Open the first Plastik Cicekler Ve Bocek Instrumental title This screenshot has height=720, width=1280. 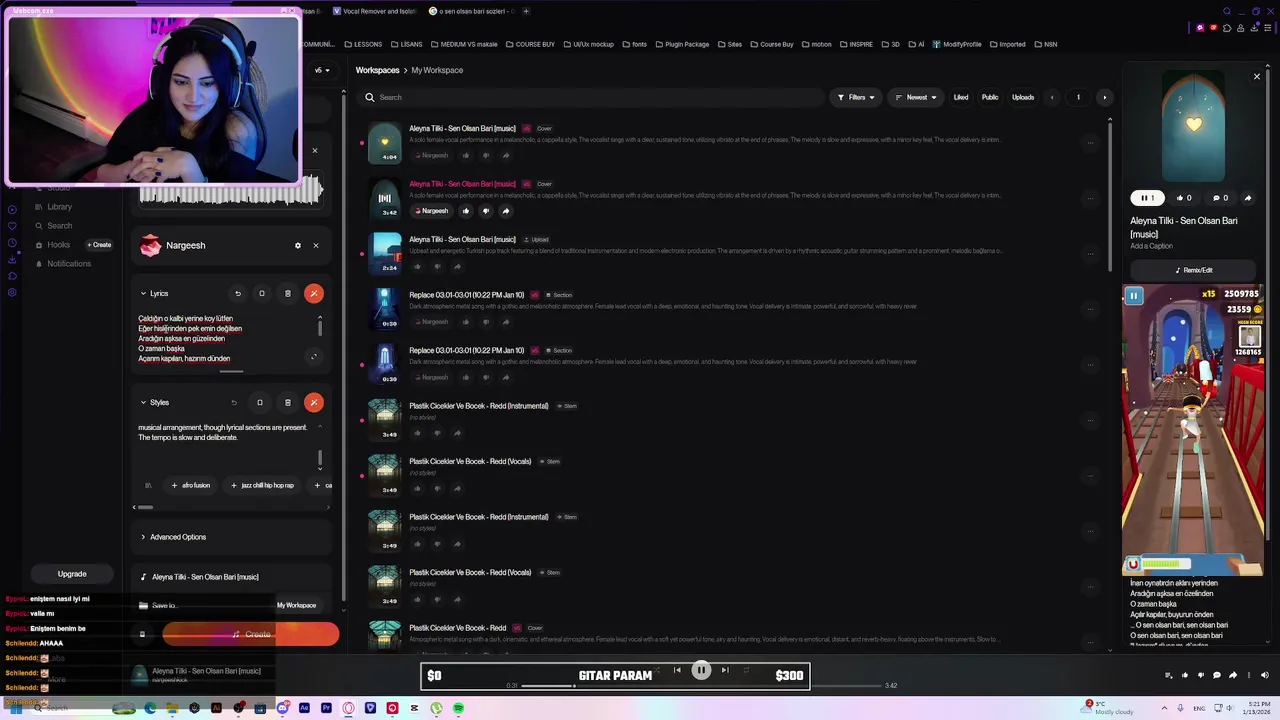click(x=478, y=406)
